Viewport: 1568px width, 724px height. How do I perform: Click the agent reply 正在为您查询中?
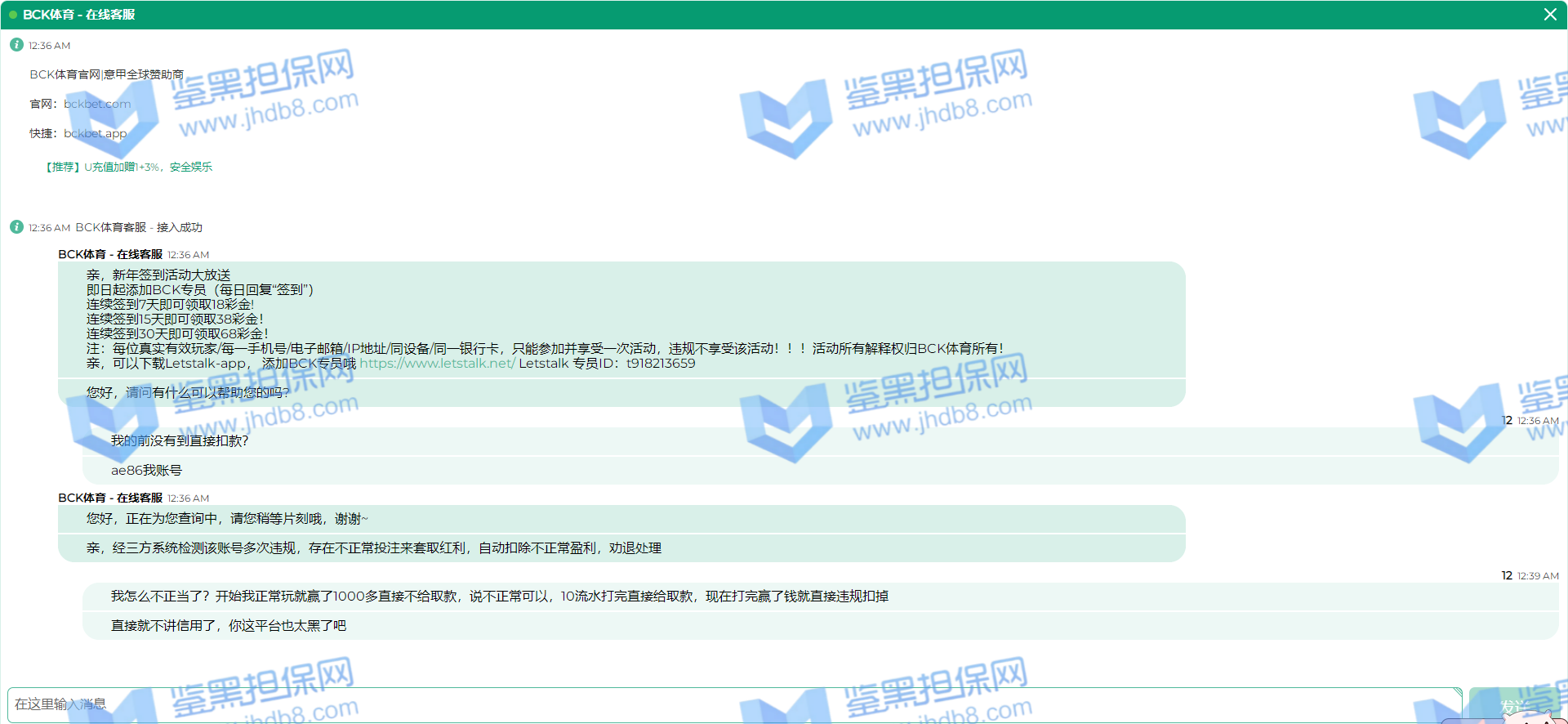(x=227, y=519)
